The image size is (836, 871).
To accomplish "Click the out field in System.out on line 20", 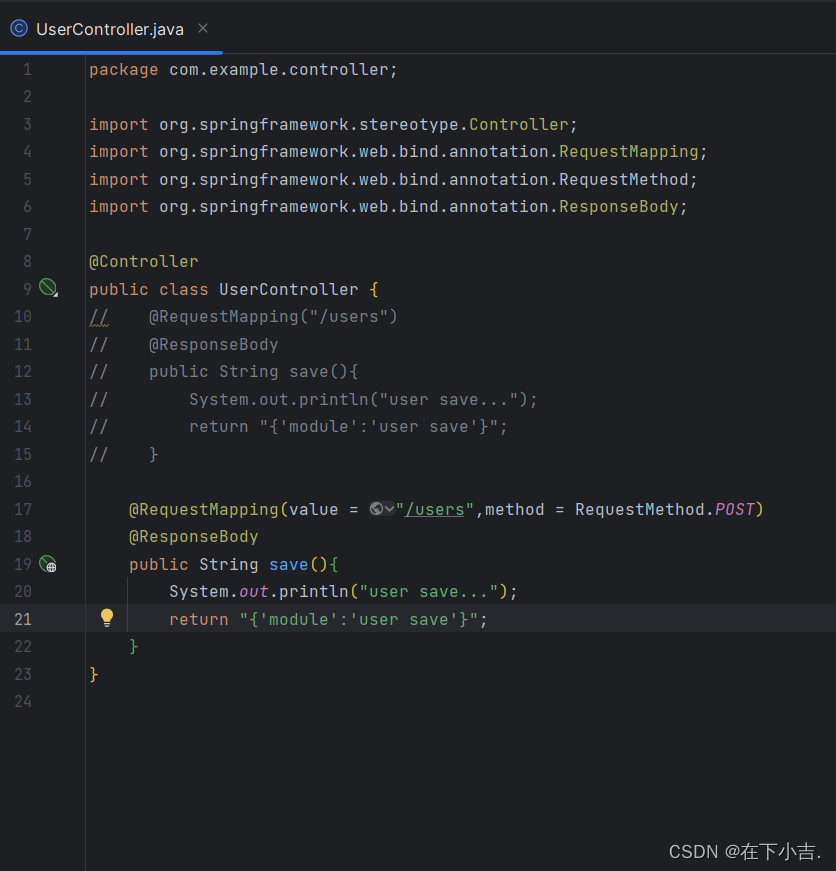I will pyautogui.click(x=254, y=592).
